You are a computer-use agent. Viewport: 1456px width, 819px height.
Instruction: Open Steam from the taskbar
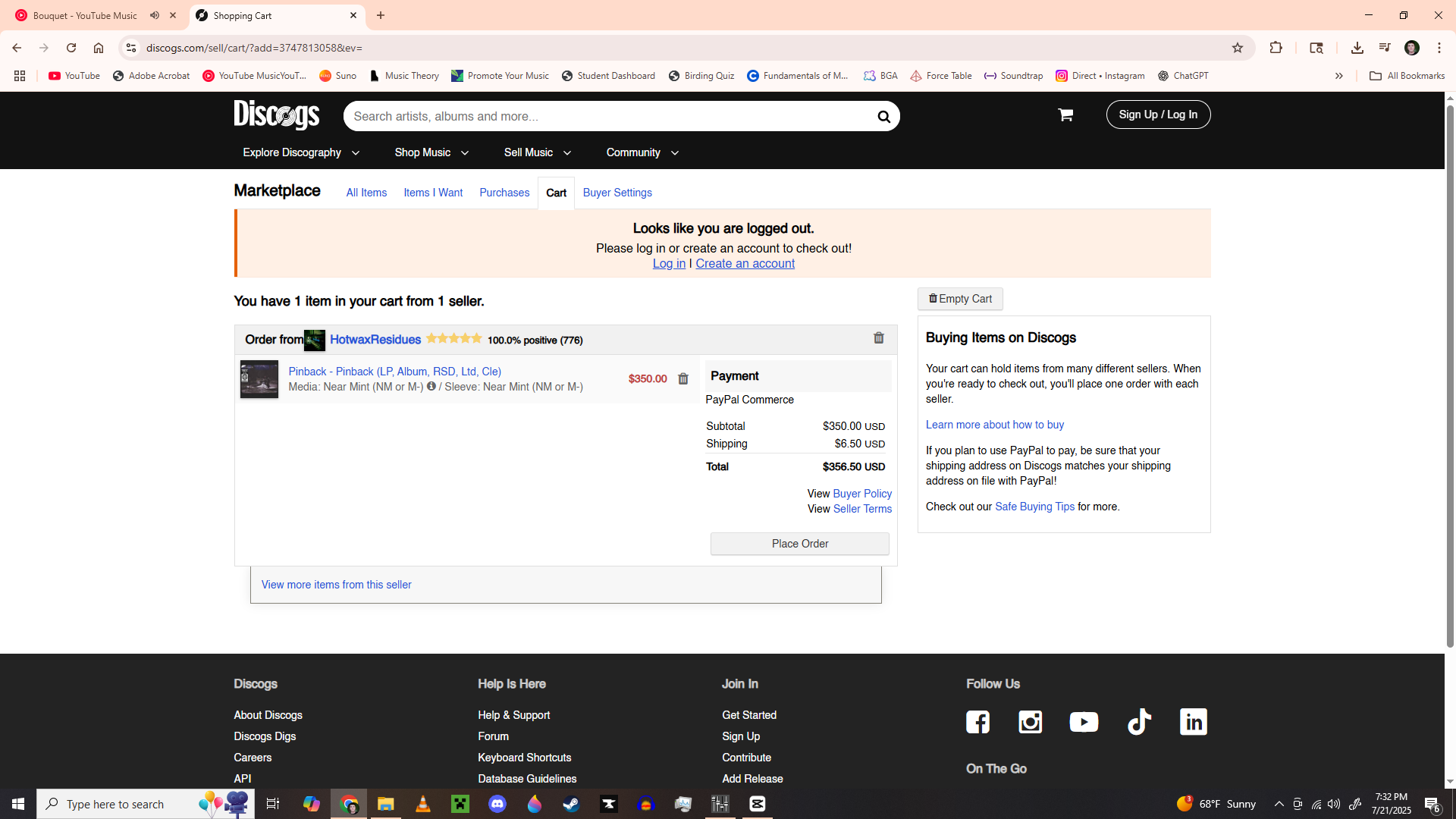coord(571,804)
